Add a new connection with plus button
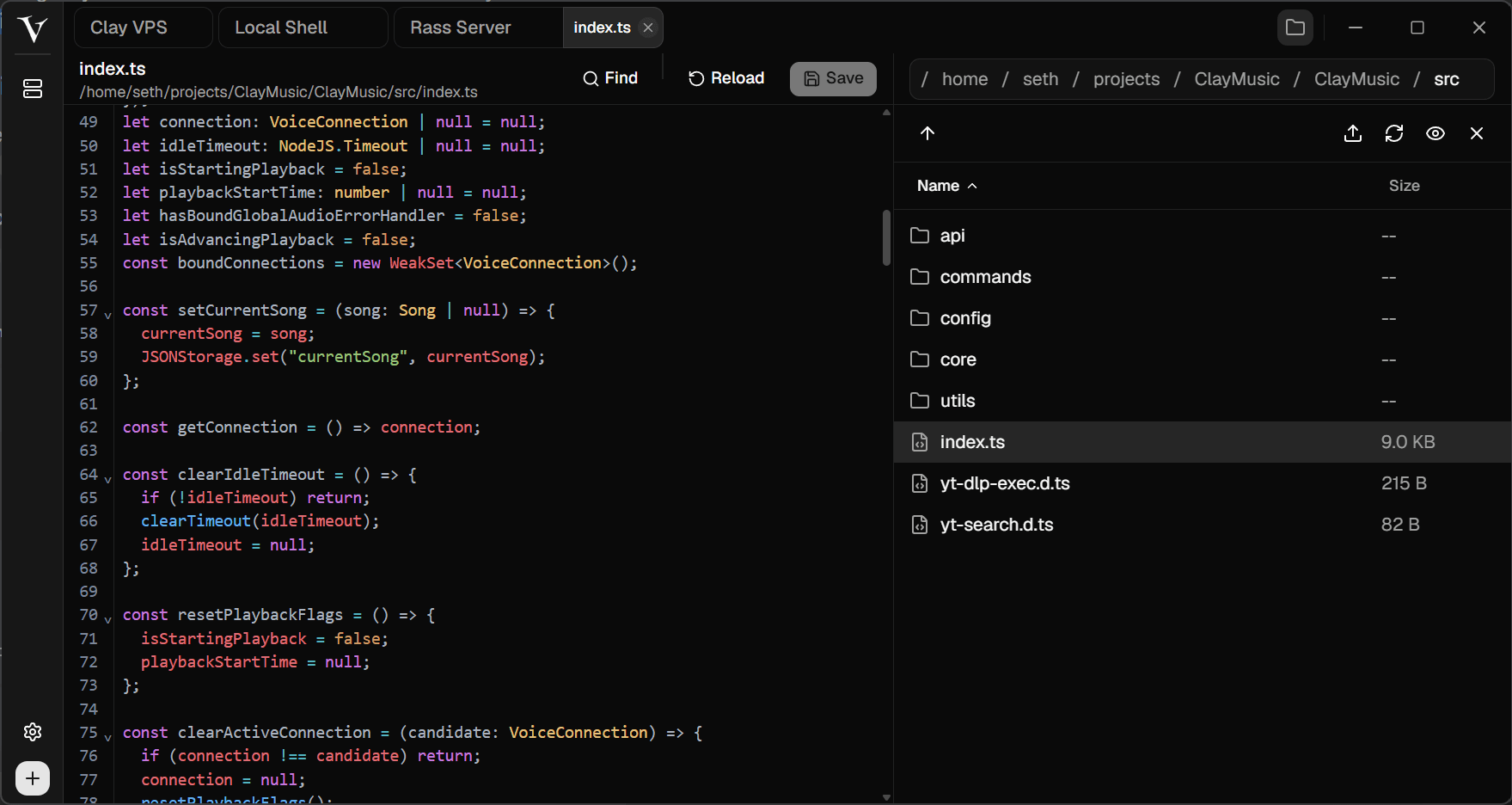The image size is (1512, 805). [x=33, y=778]
